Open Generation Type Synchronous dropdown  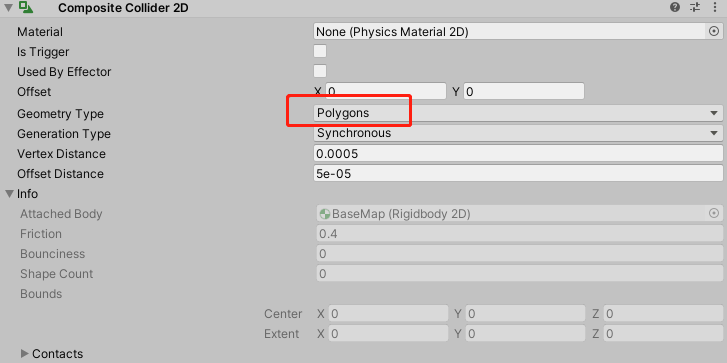point(518,133)
